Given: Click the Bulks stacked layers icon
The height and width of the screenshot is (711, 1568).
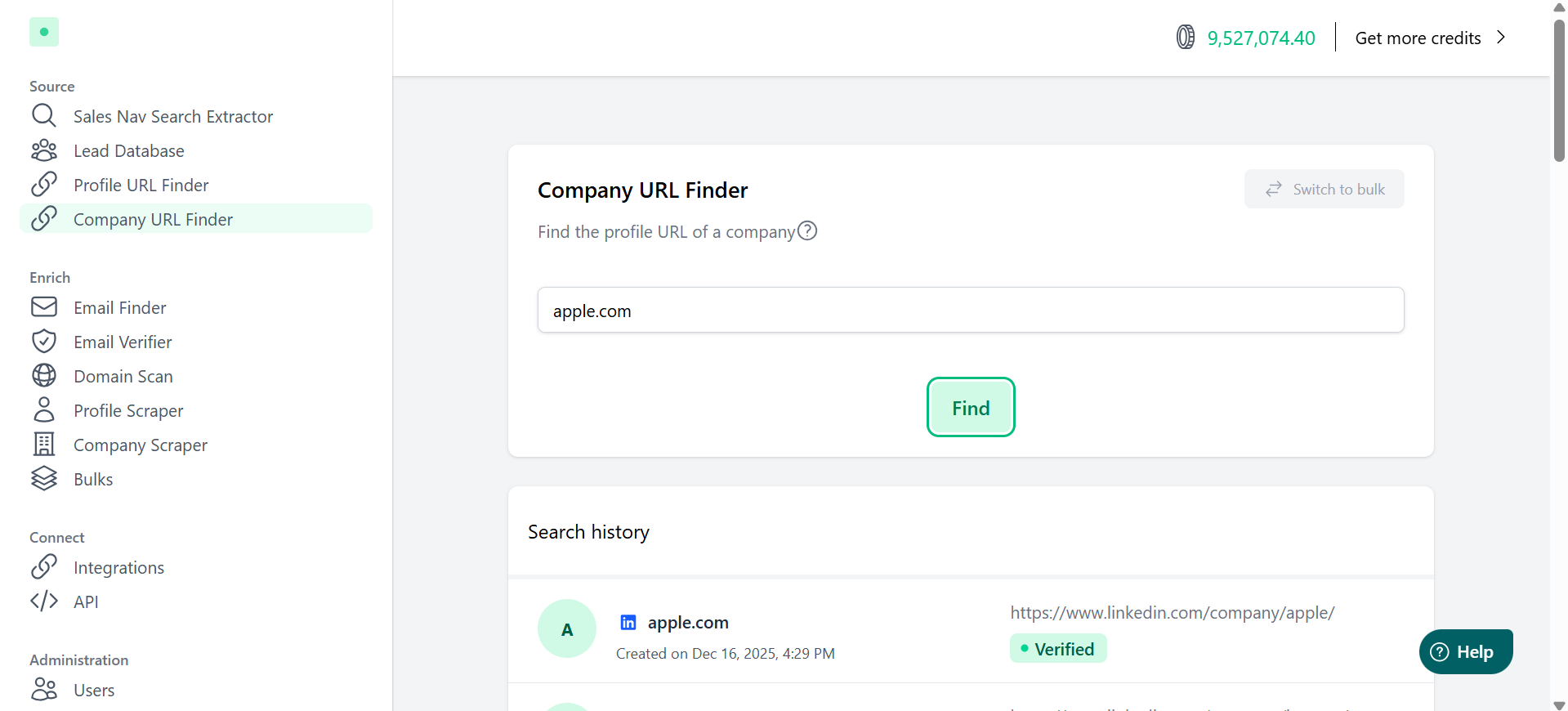Looking at the screenshot, I should pyautogui.click(x=44, y=479).
